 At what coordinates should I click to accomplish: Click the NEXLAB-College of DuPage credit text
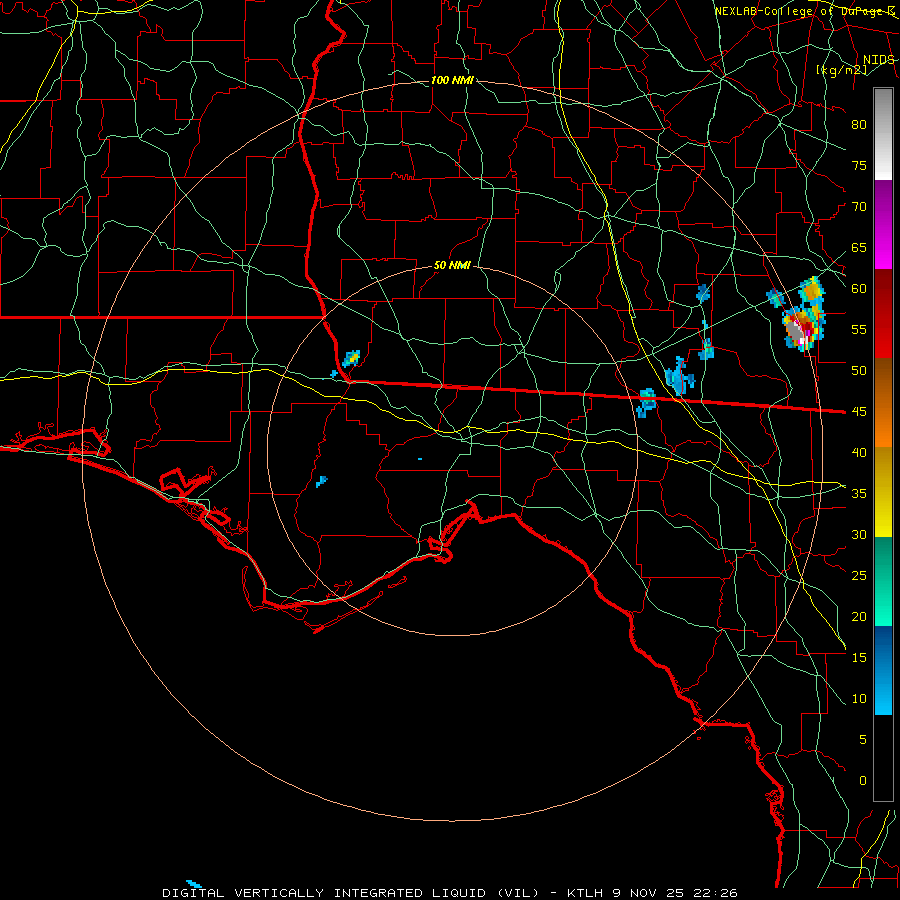(804, 11)
